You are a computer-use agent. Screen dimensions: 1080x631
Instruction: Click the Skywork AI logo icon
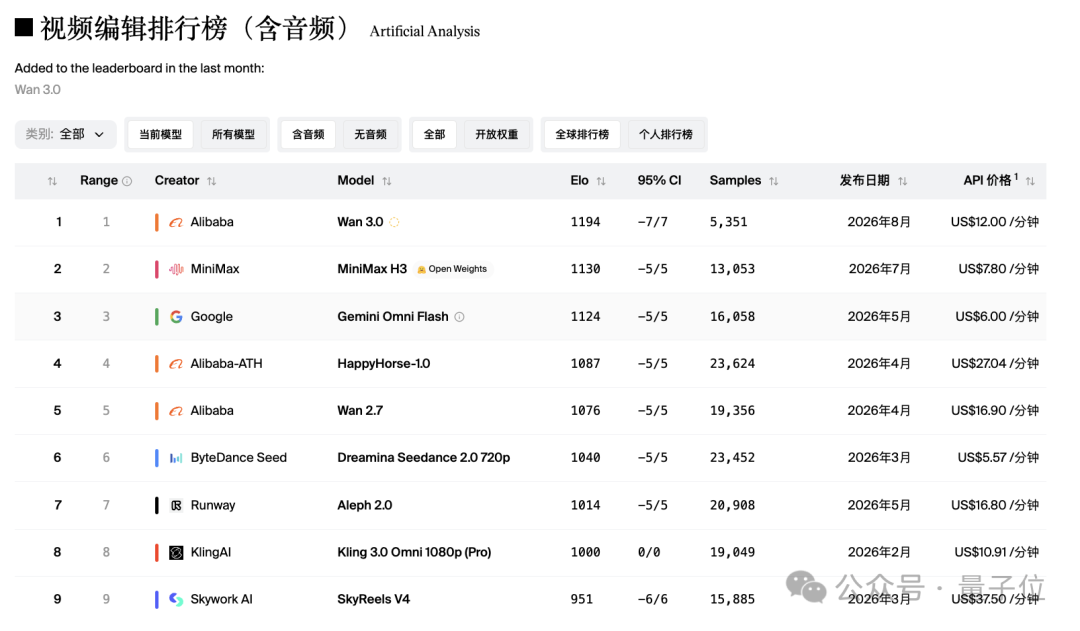(176, 600)
